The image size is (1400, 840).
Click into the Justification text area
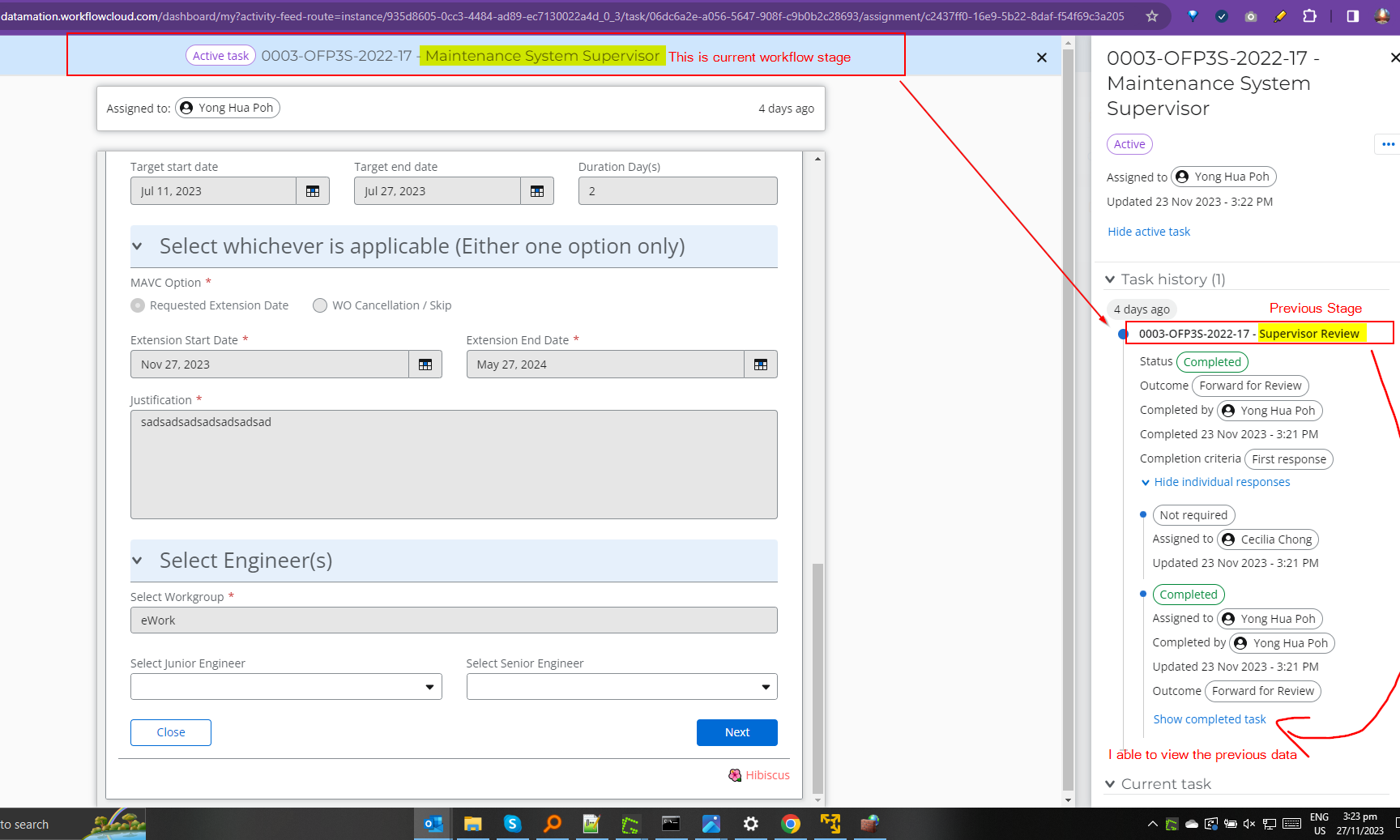[454, 464]
